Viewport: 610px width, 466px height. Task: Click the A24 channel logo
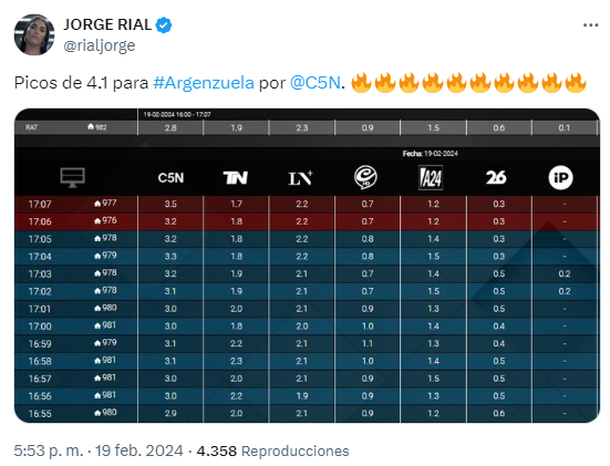[431, 178]
